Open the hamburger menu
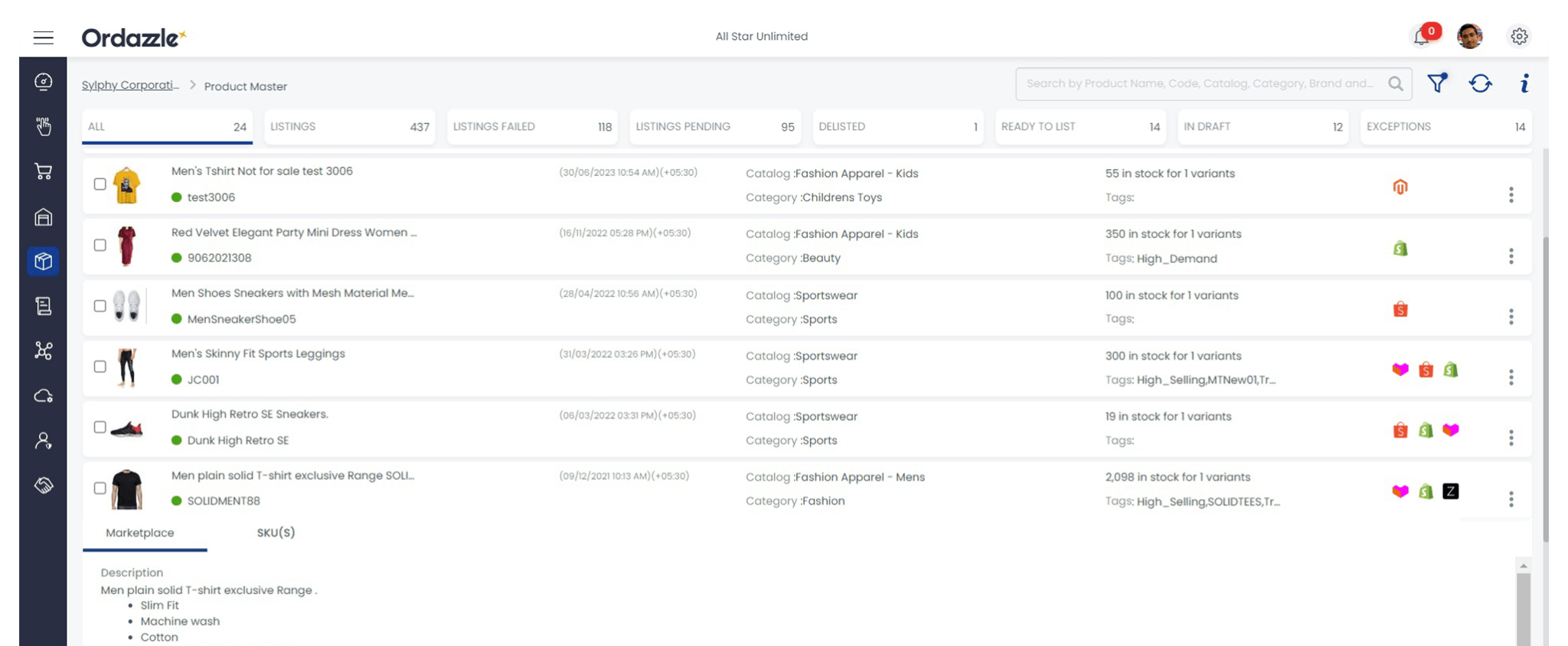Viewport: 1568px width, 646px height. point(44,38)
